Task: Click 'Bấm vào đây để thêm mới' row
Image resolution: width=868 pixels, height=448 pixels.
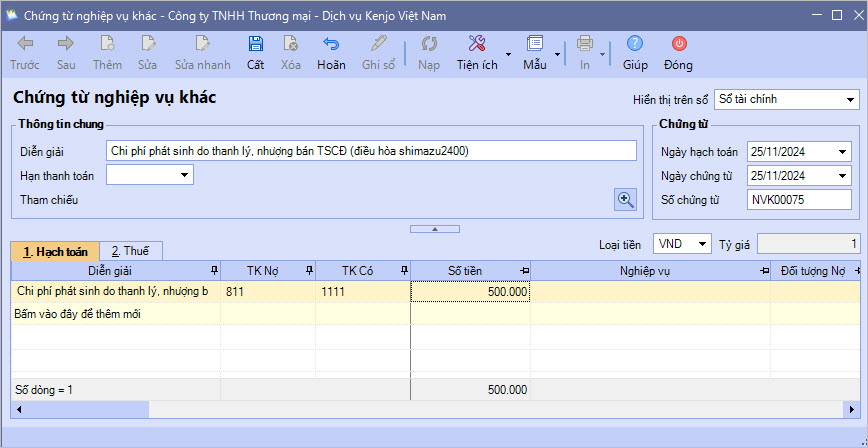Action: pos(78,314)
